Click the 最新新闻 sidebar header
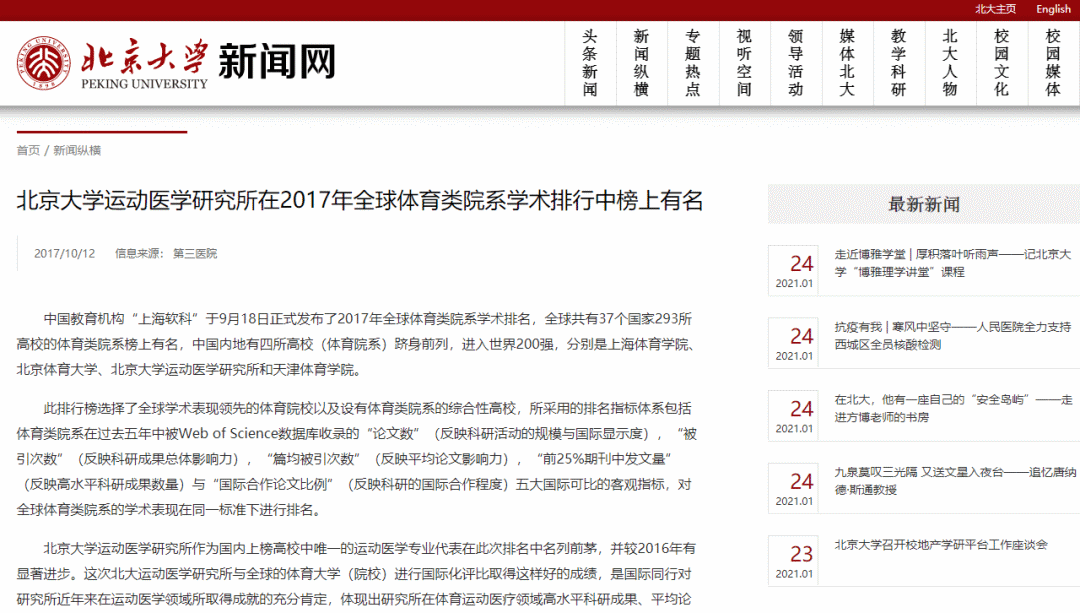 [924, 204]
